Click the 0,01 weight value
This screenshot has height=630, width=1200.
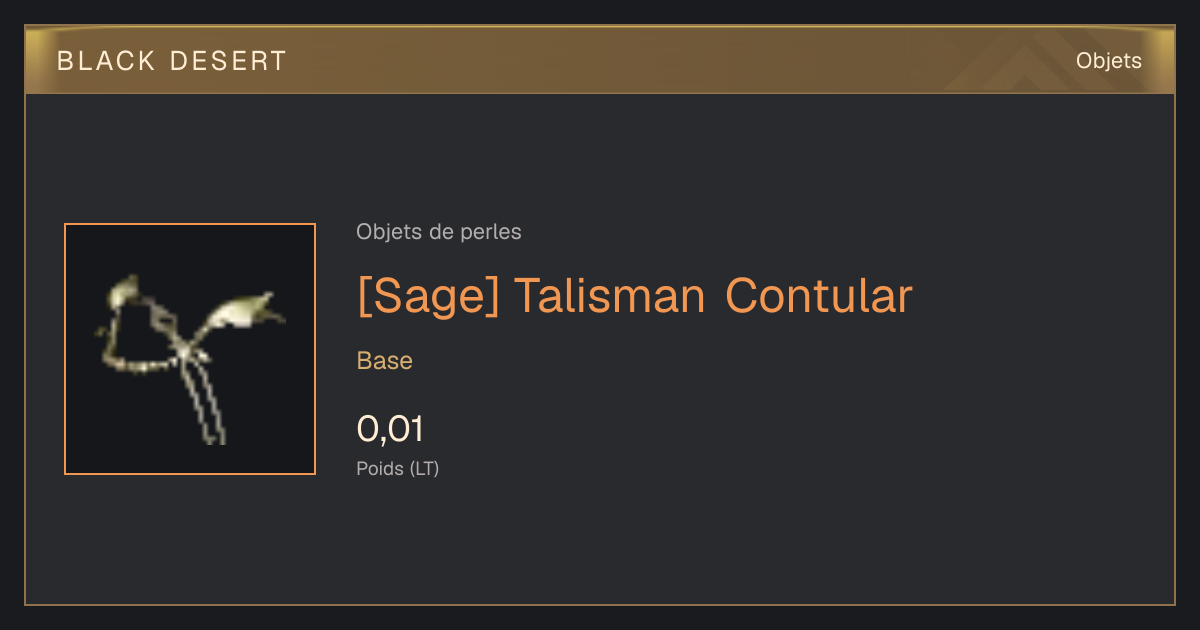(390, 429)
